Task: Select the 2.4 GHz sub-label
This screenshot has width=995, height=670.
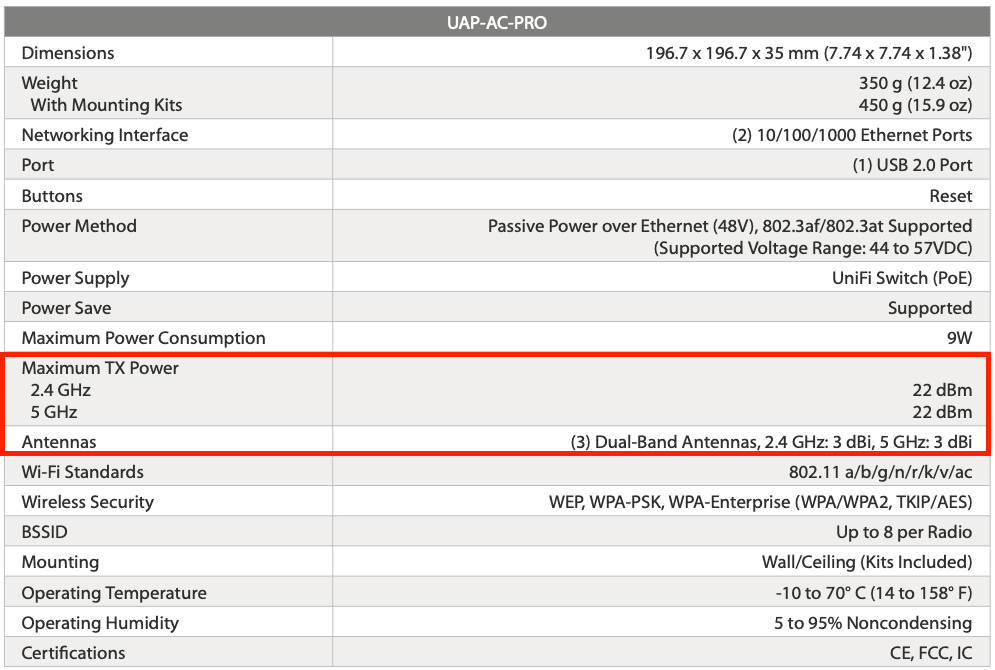Action: [60, 390]
